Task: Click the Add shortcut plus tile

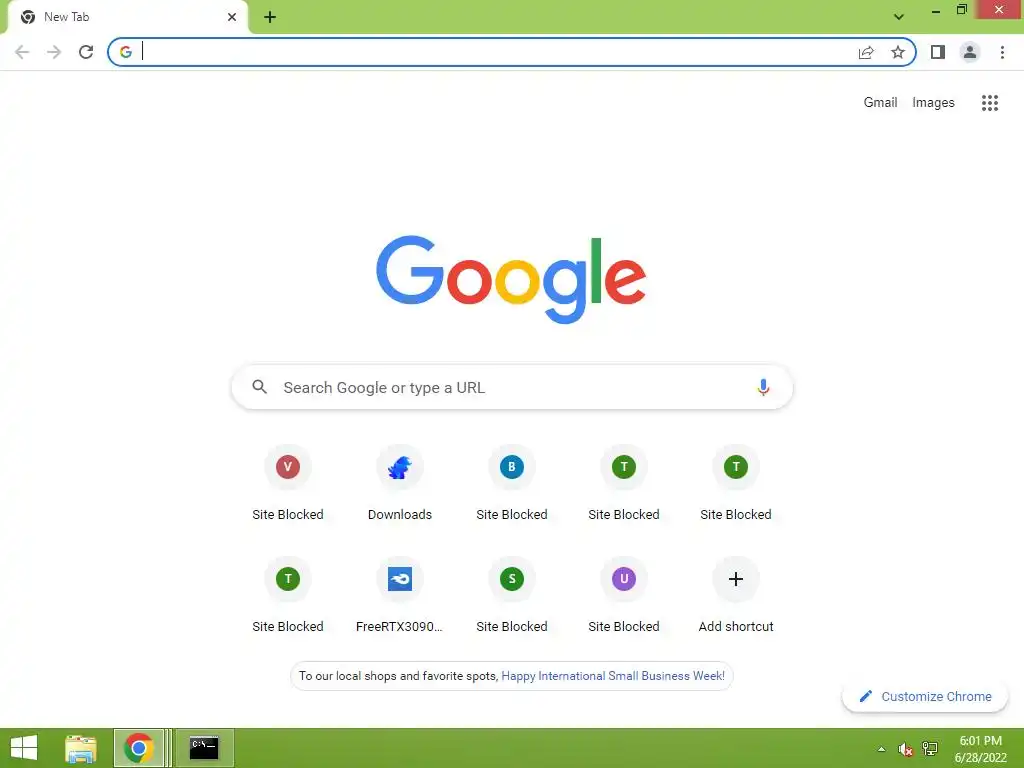Action: (736, 595)
